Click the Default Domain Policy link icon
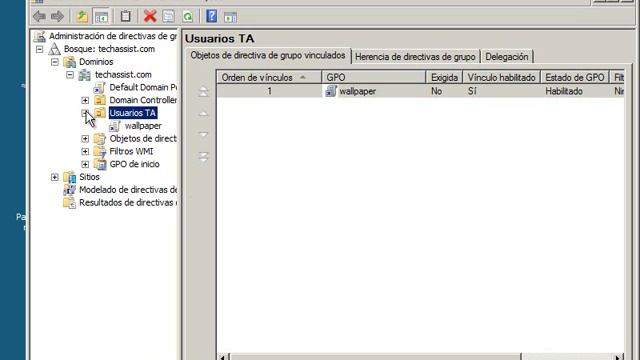This screenshot has height=360, width=640. 100,87
